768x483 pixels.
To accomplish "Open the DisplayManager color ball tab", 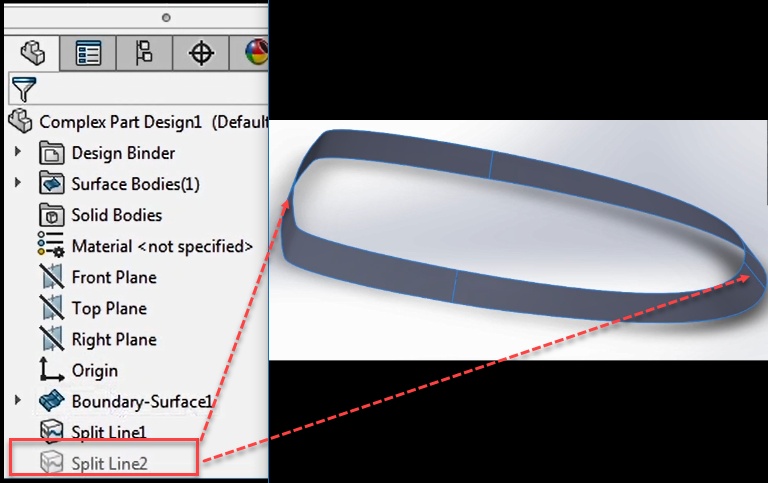I will click(256, 53).
